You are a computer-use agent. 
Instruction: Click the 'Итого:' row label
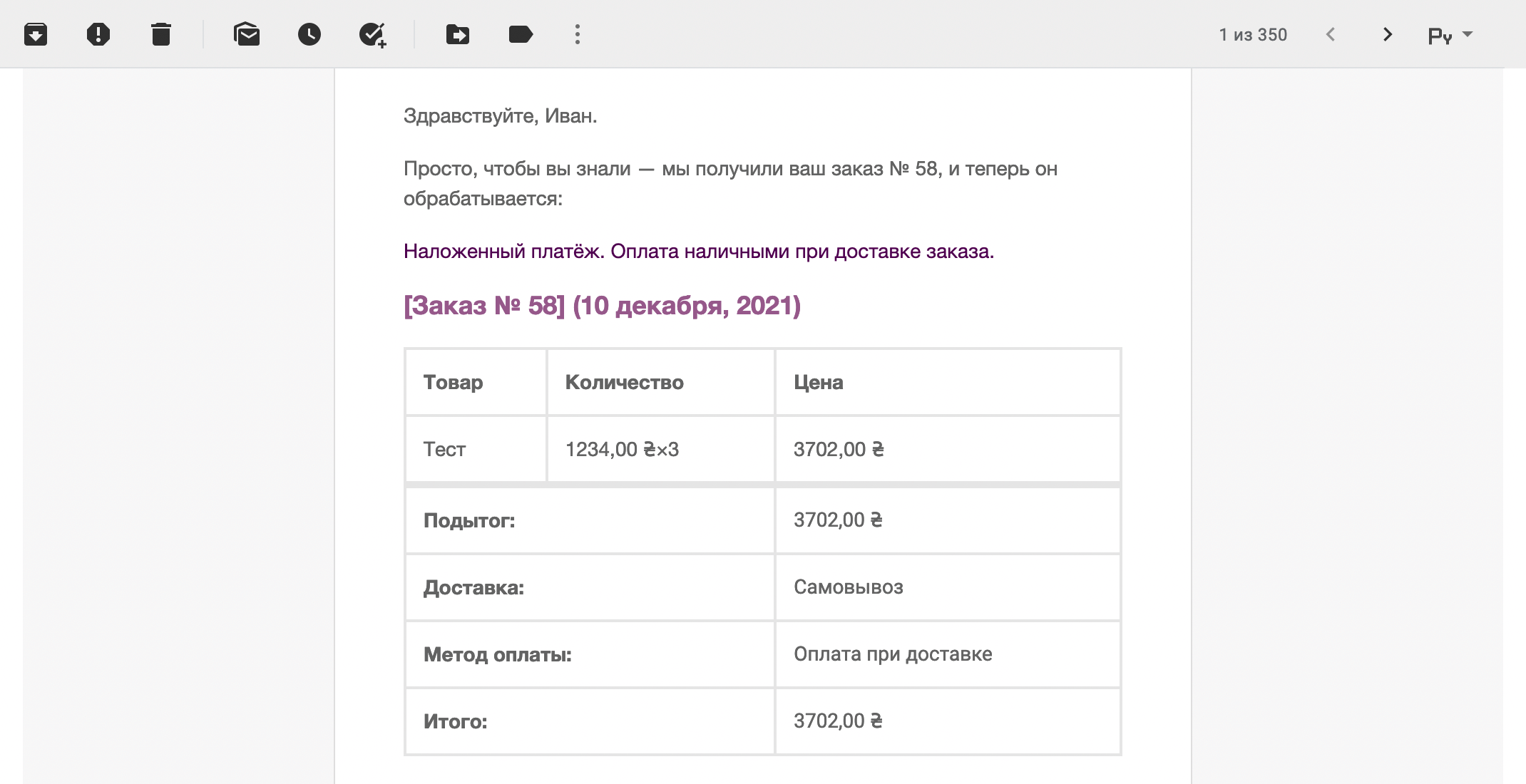point(455,722)
